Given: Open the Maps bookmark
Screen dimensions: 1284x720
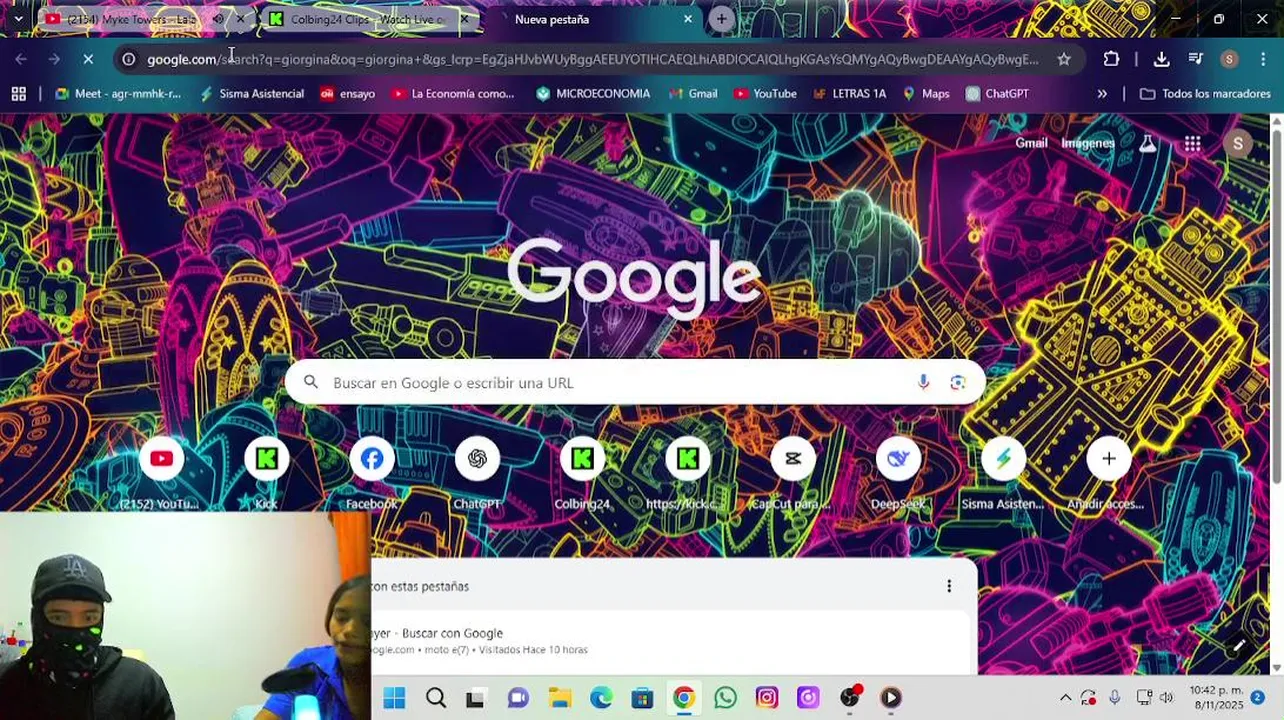Looking at the screenshot, I should click(926, 94).
